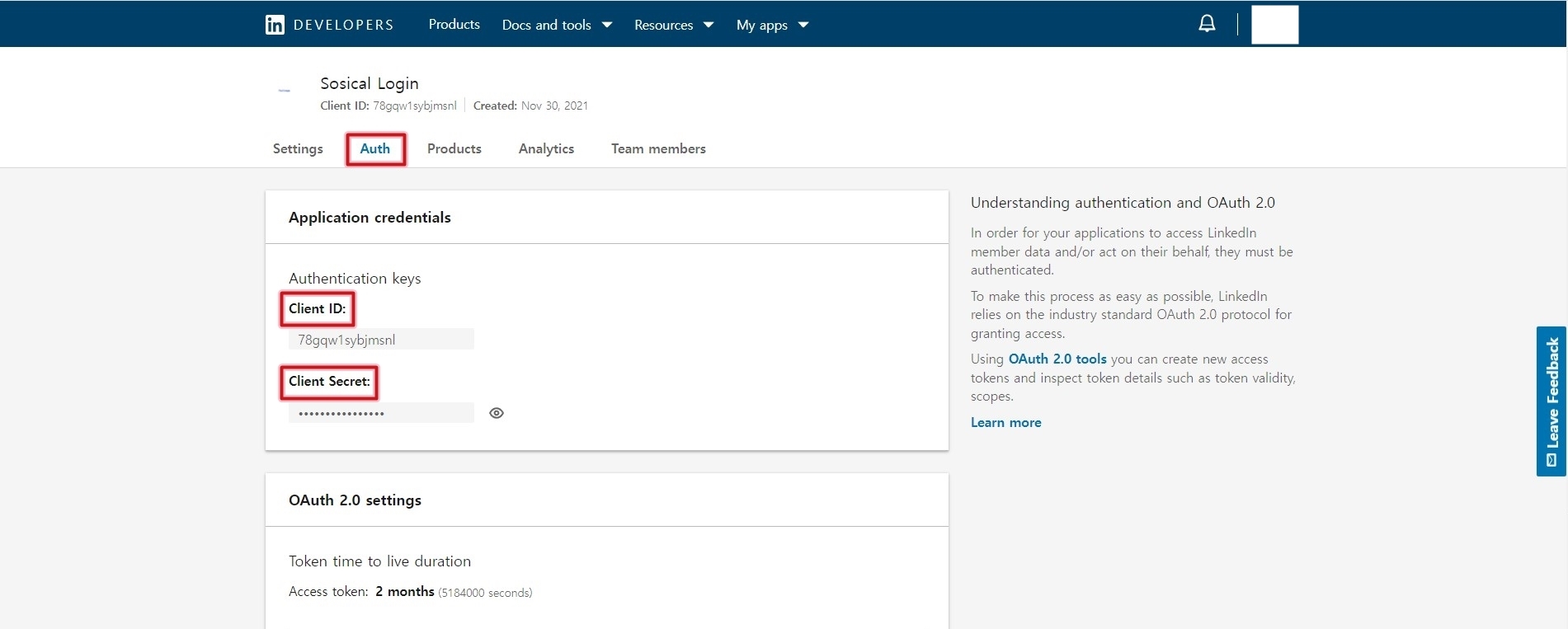Viewport: 1568px width, 629px height.
Task: Click Understanding authentication and OAuth 2.0 heading
Action: point(1123,203)
